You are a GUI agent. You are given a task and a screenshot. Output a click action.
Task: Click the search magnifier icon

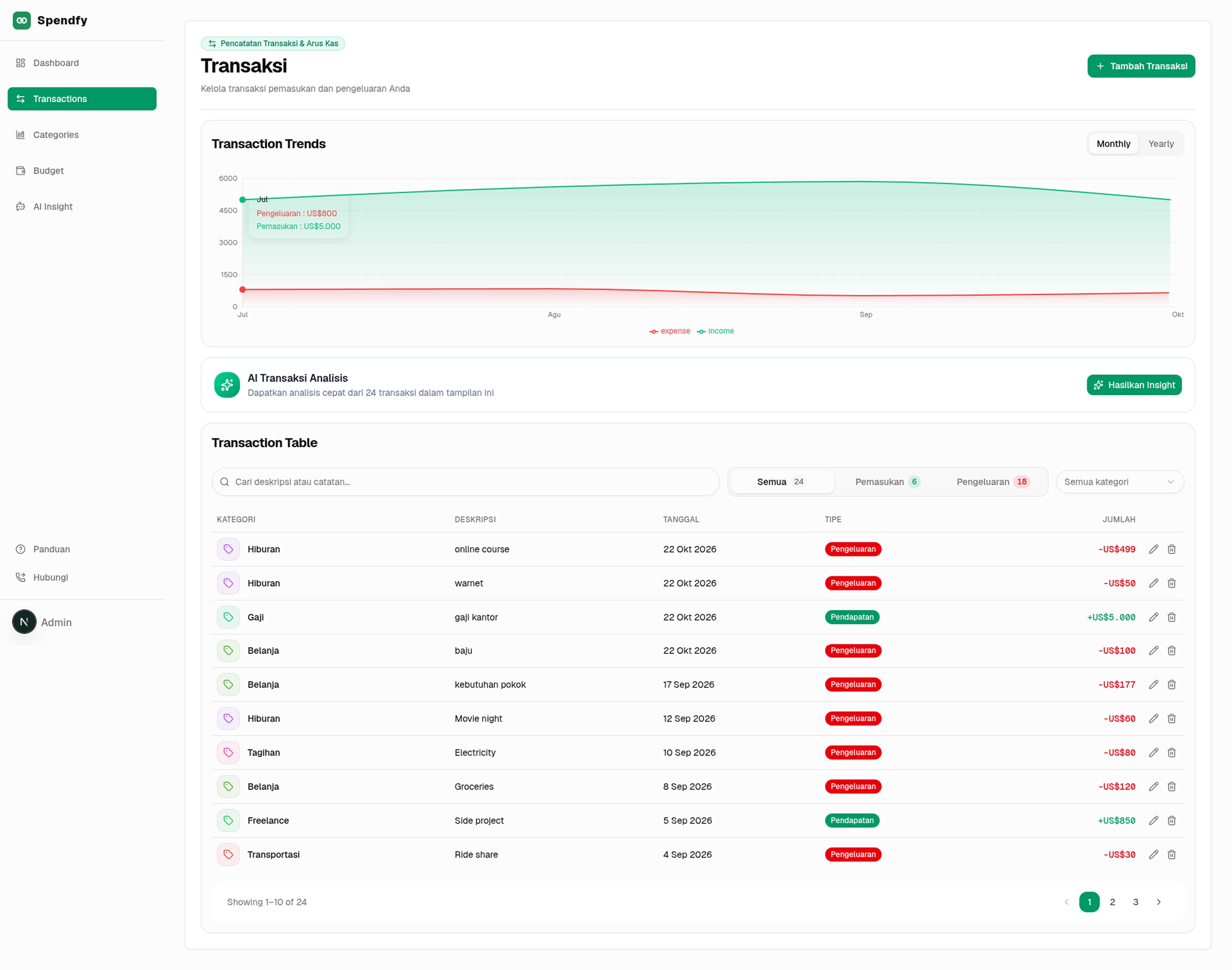point(225,482)
